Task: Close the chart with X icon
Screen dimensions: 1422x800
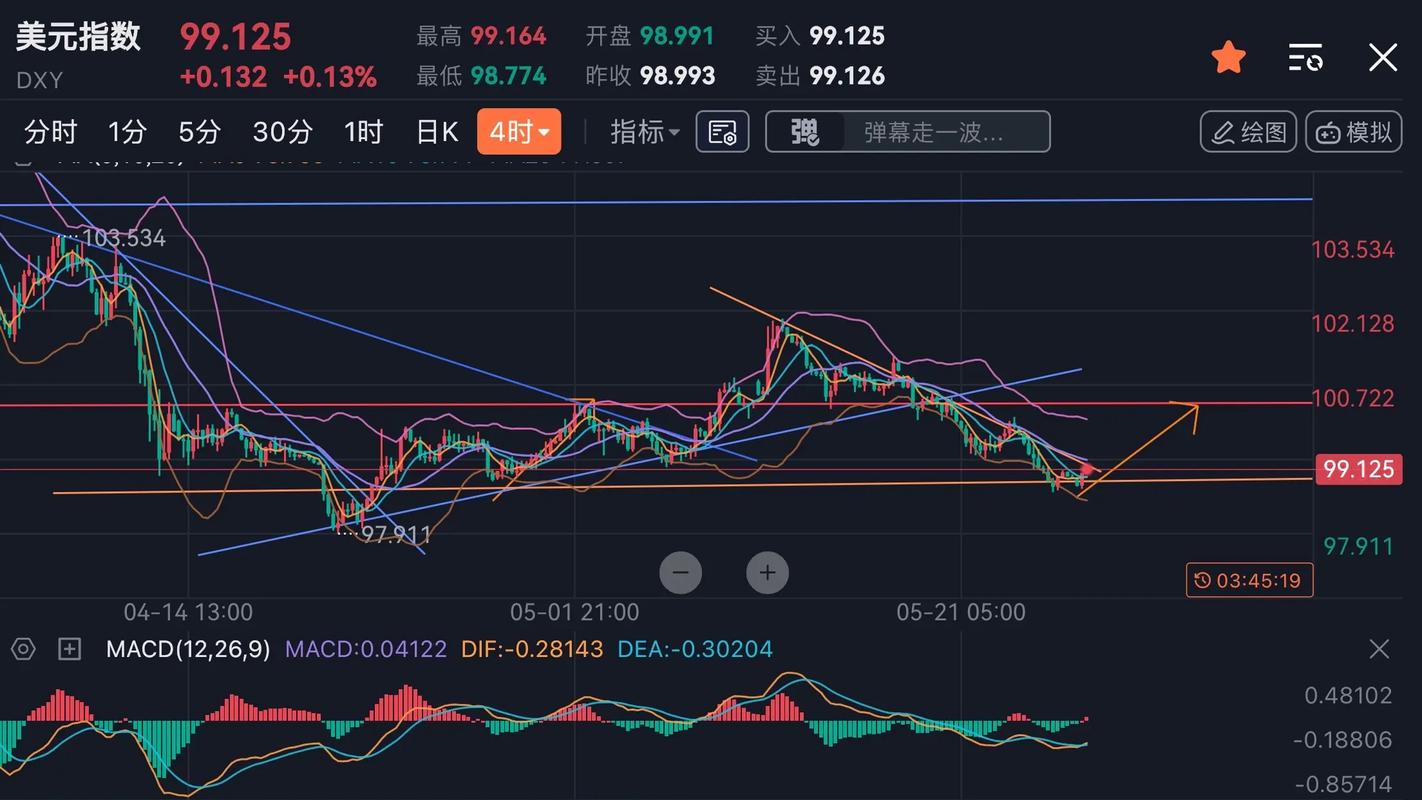Action: click(x=1382, y=57)
